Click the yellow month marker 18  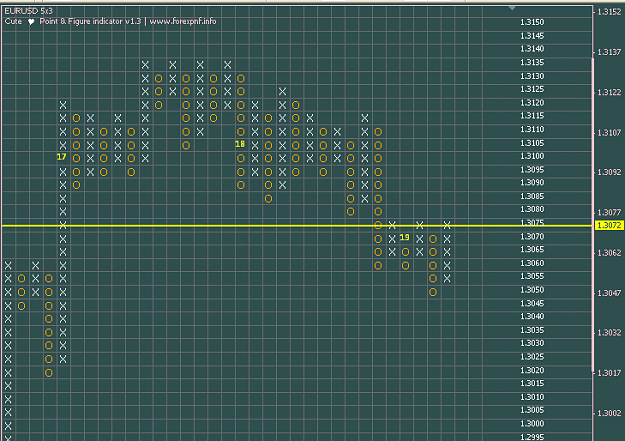[240, 144]
